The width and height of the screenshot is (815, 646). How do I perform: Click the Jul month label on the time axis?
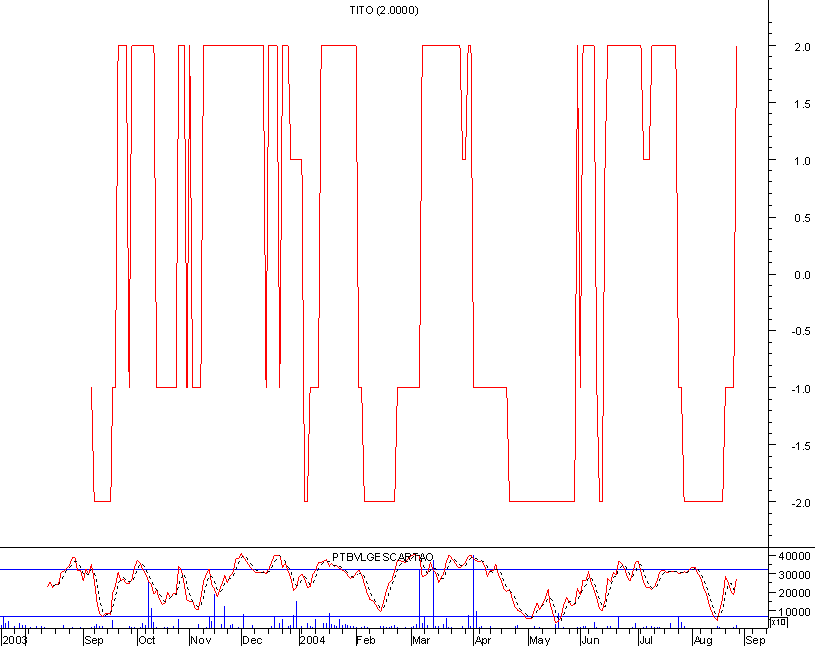tap(646, 640)
